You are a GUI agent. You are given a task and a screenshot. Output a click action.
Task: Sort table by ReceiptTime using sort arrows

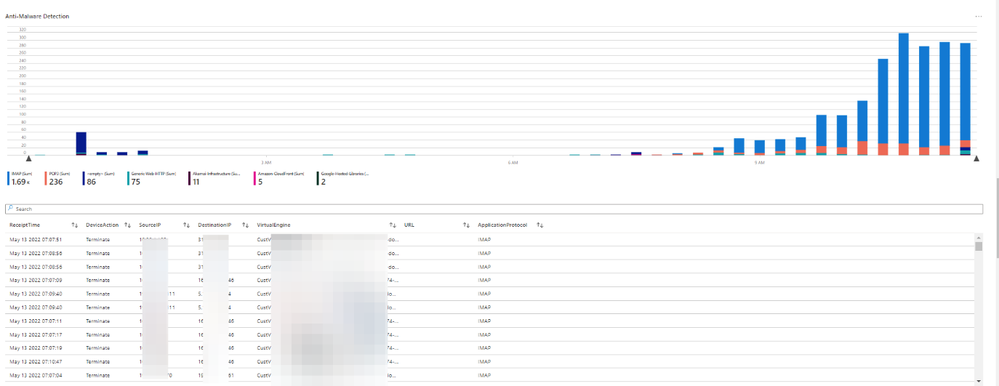tap(75, 225)
